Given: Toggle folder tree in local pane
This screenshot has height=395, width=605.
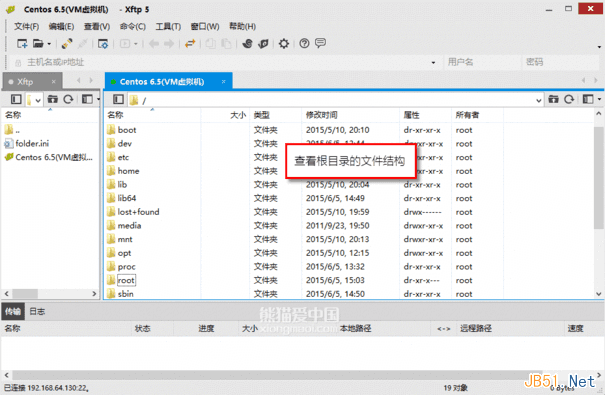Looking at the screenshot, I should pyautogui.click(x=16, y=100).
